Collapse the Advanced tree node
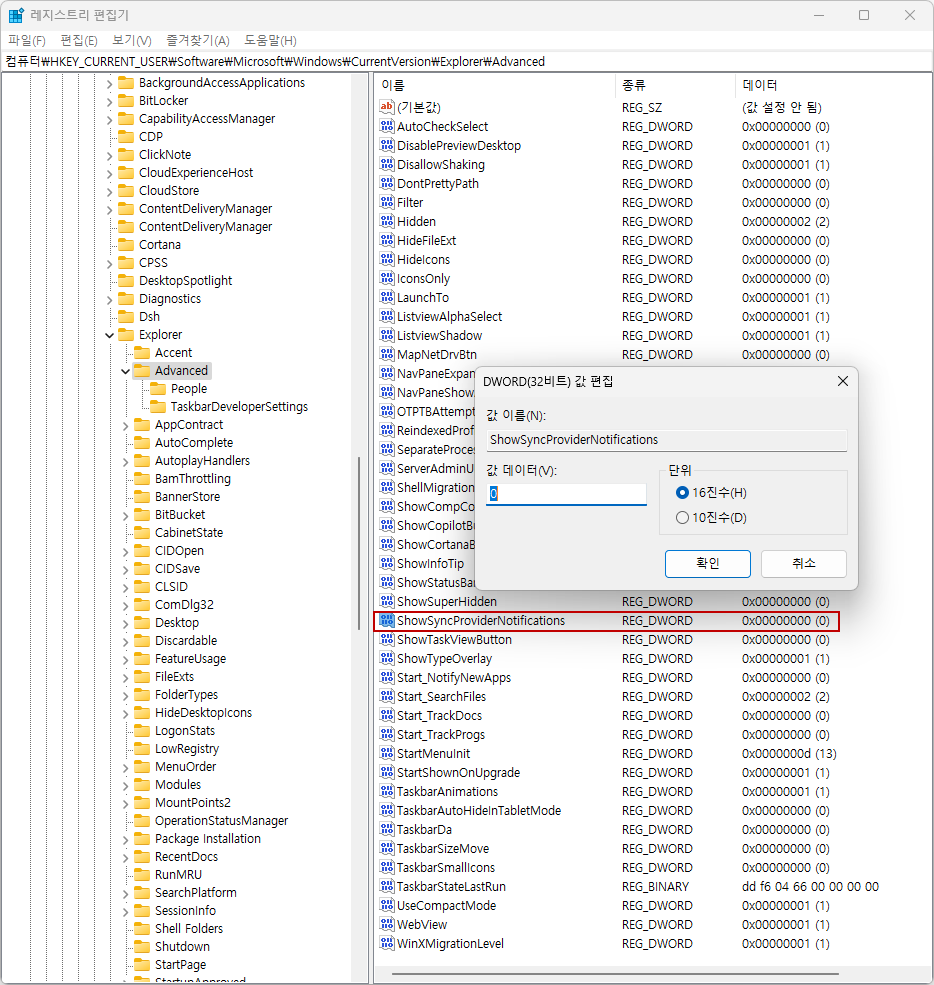The height and width of the screenshot is (985, 934). tap(126, 371)
